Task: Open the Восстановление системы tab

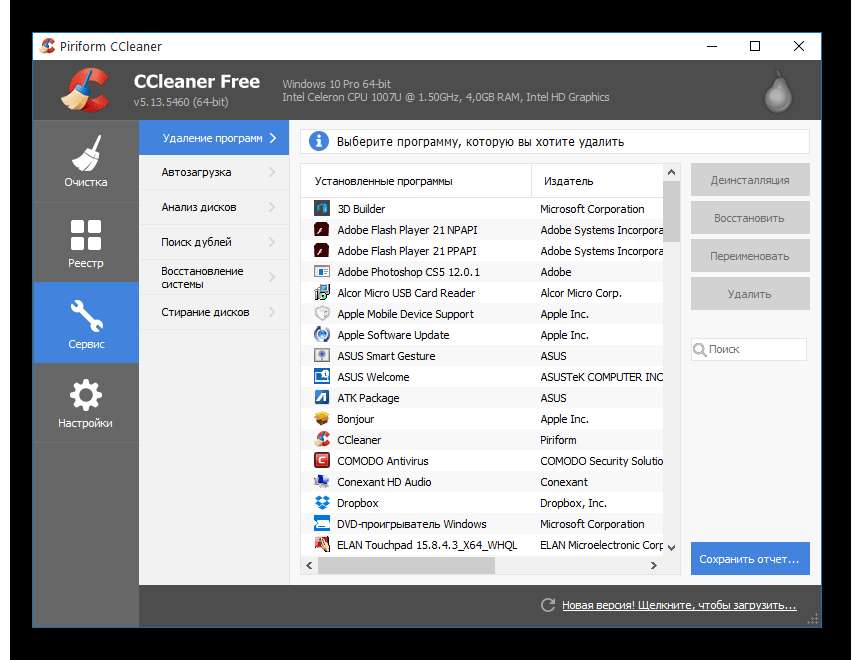Action: [214, 277]
